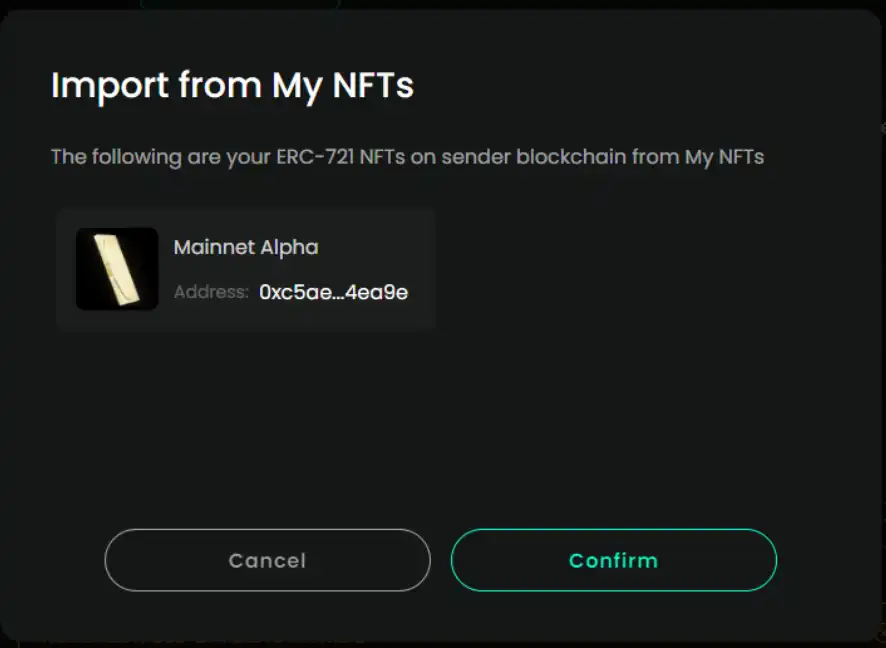Select the Mainnet Alpha gold bar thumbnail
The width and height of the screenshot is (886, 648).
(117, 269)
